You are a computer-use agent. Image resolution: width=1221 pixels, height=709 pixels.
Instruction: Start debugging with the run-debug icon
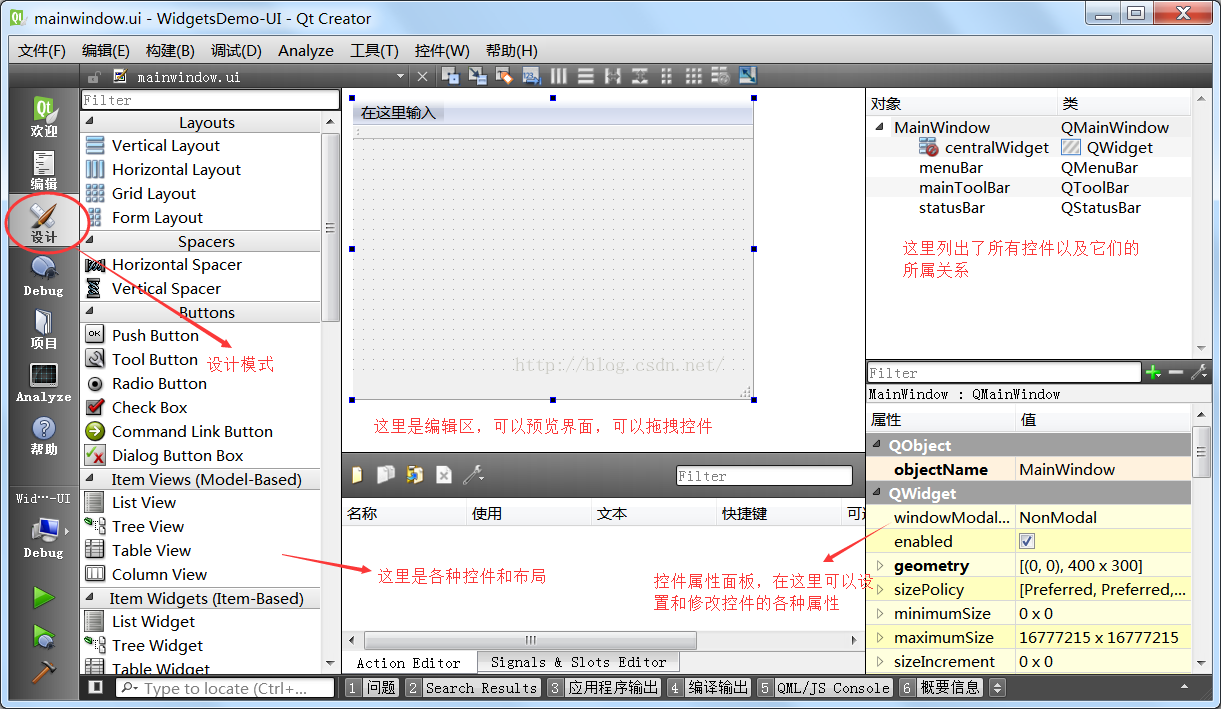(x=43, y=635)
